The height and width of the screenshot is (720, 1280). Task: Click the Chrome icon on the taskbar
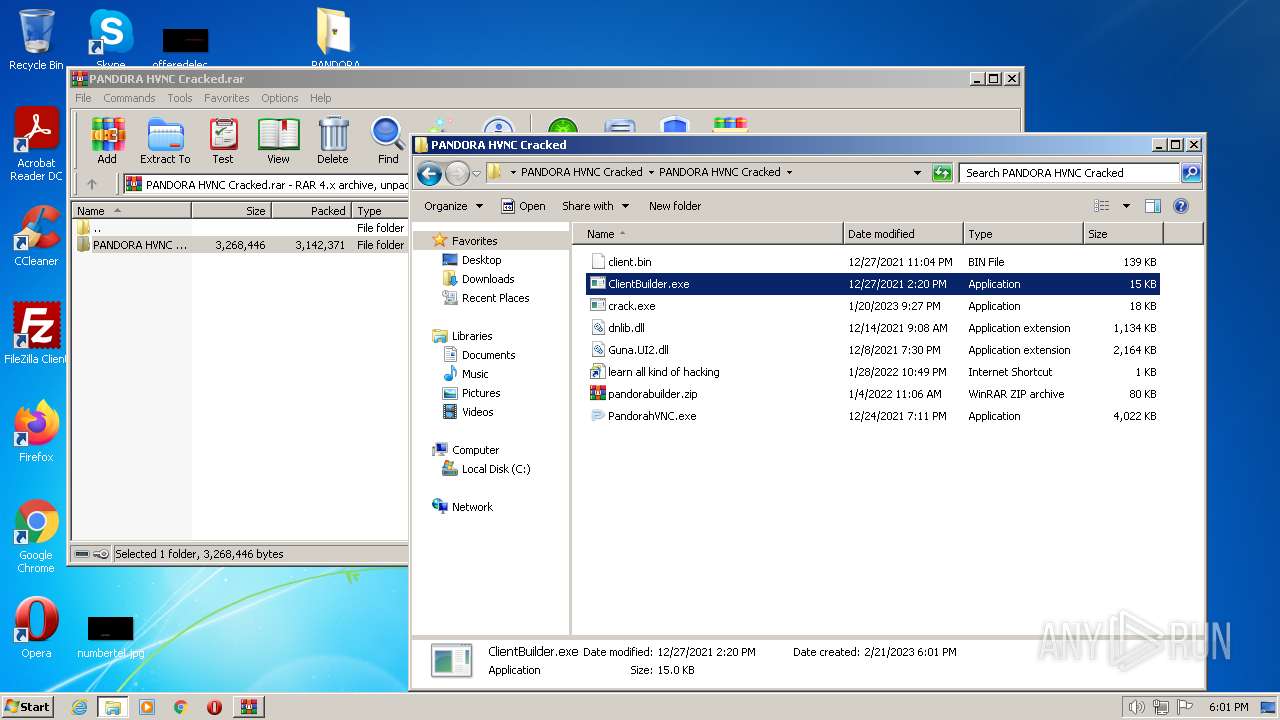pos(180,707)
